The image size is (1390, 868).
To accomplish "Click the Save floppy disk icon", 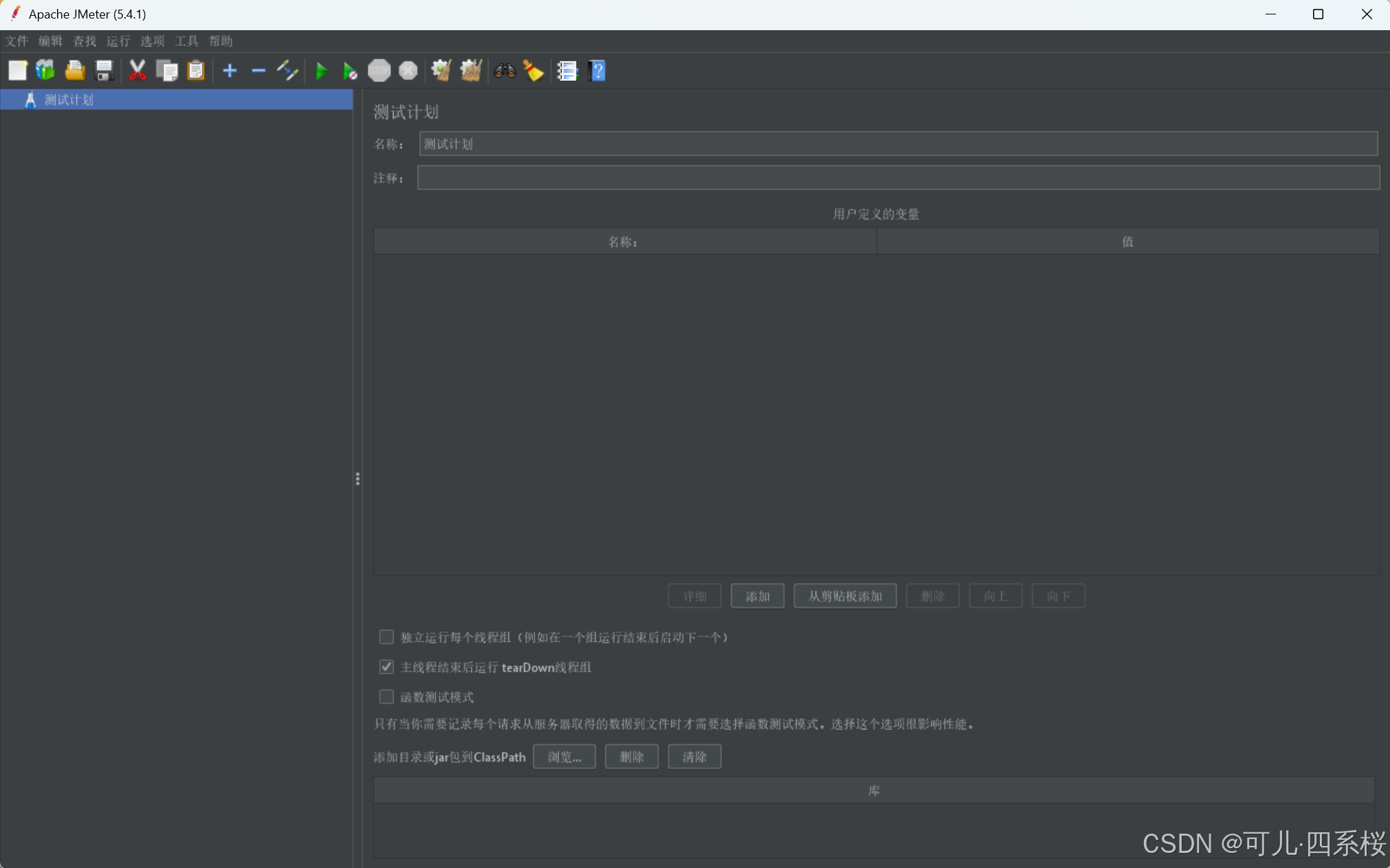I will point(104,71).
